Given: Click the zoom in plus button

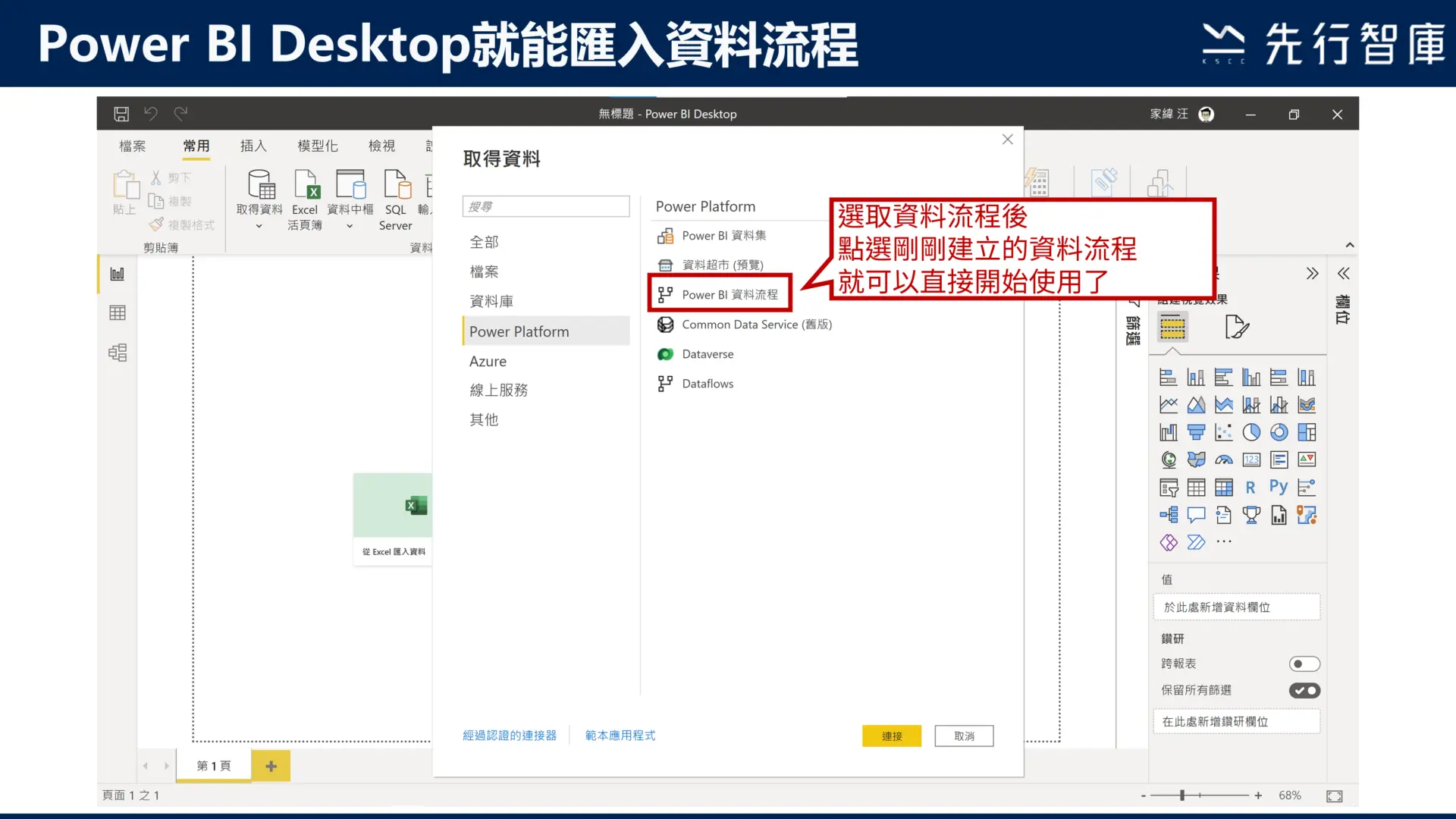Looking at the screenshot, I should [x=1258, y=795].
